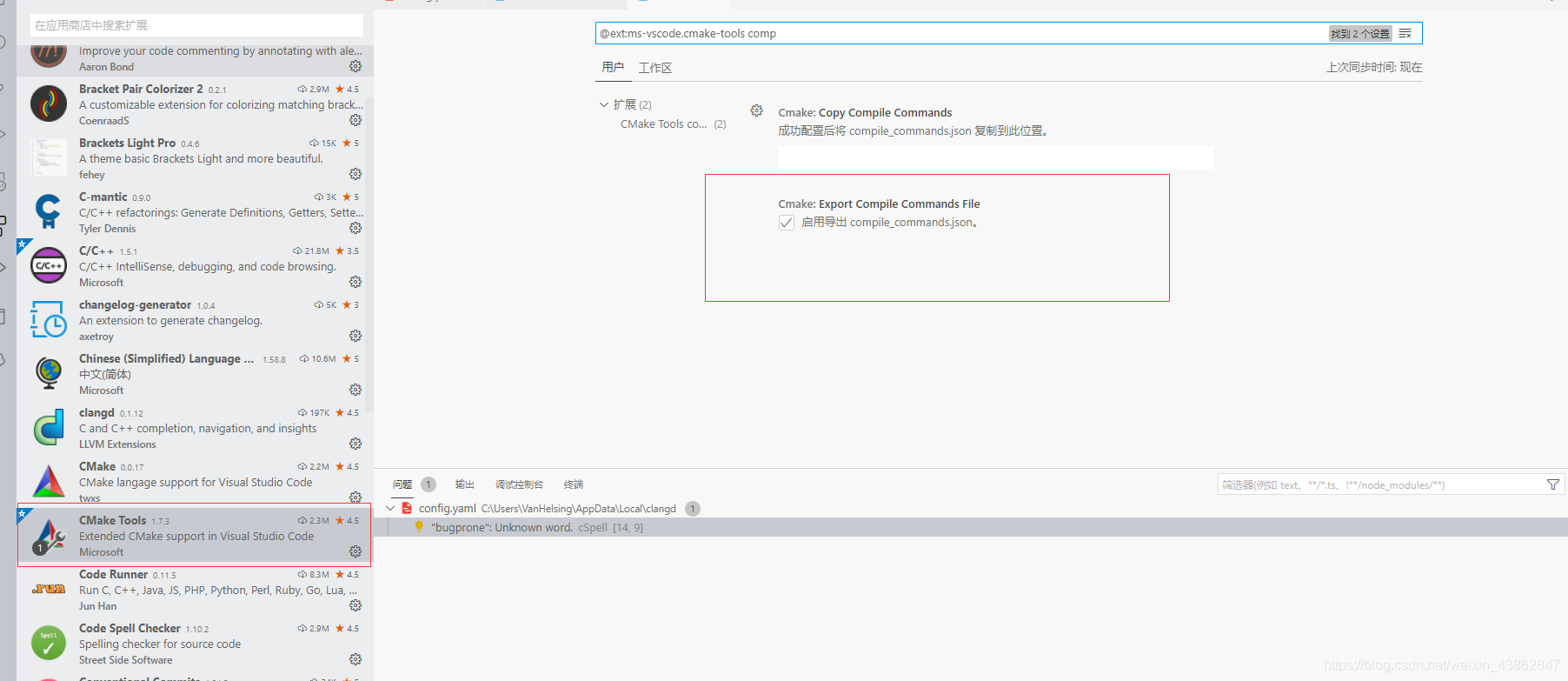Click the clangd extension icon

[x=49, y=427]
